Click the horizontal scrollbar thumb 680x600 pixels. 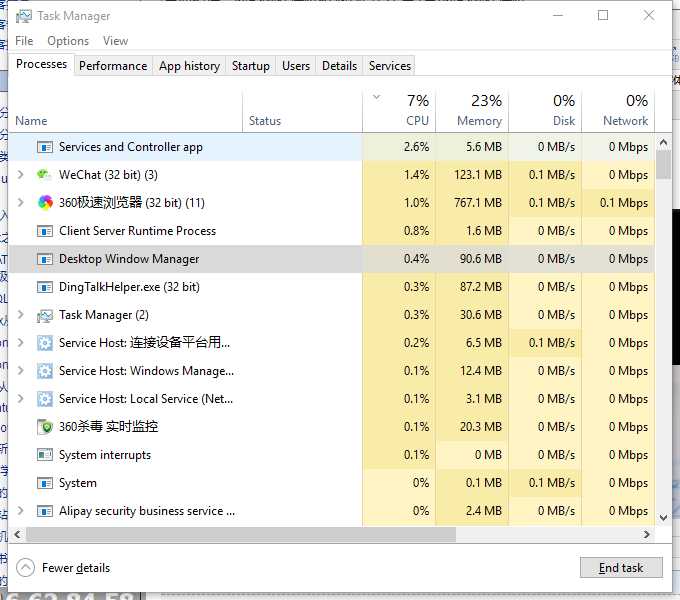[x=241, y=535]
